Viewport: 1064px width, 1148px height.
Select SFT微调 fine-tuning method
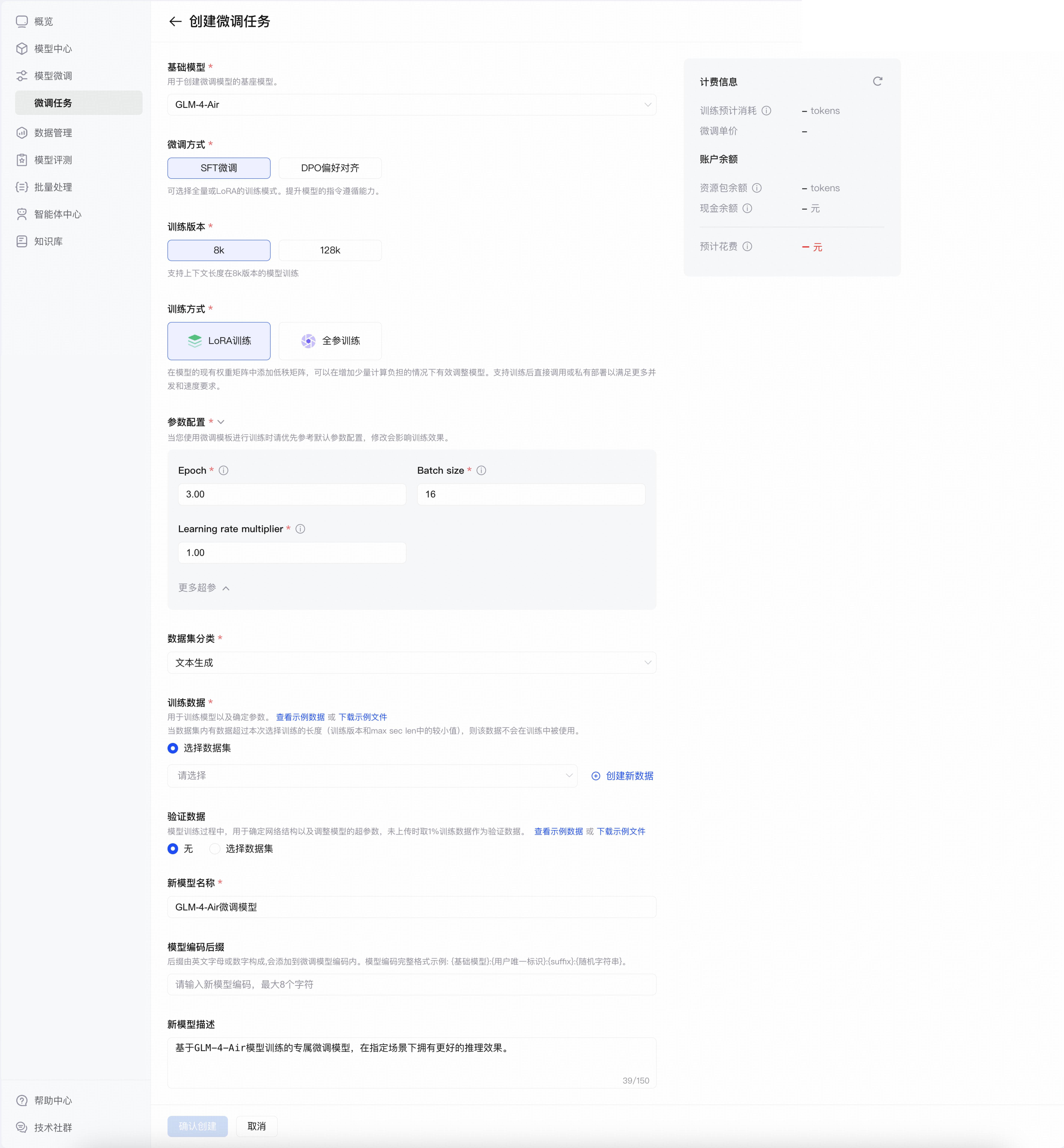pos(219,168)
